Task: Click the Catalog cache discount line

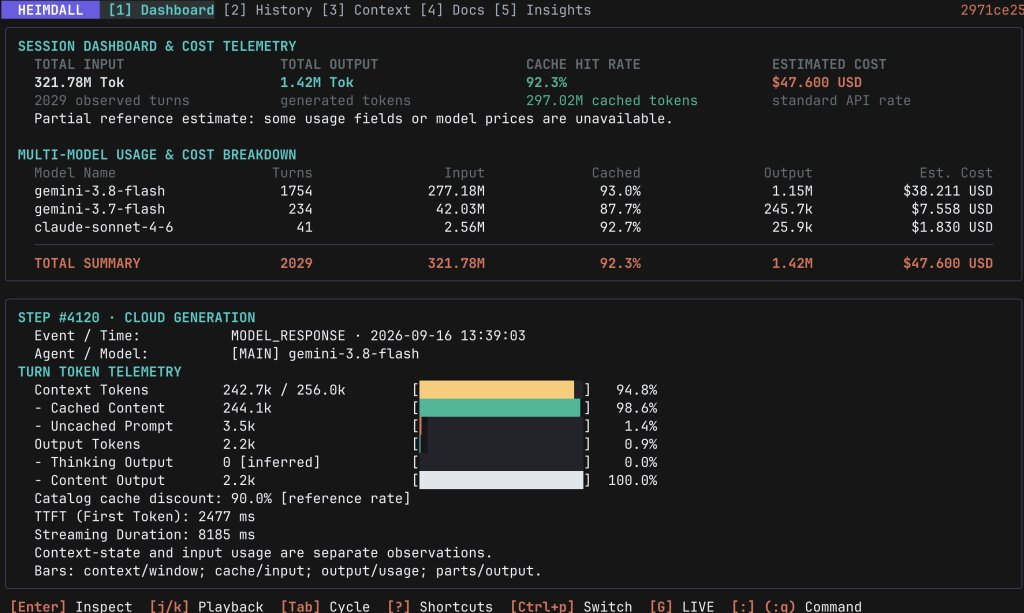Action: [x=222, y=499]
